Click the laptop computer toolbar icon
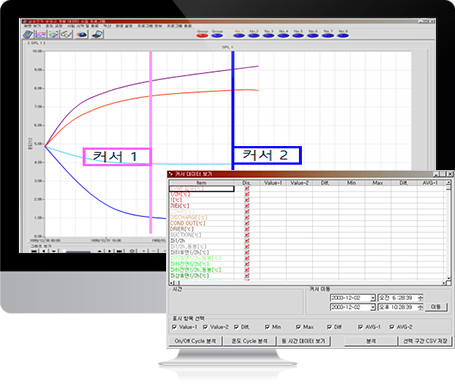The height and width of the screenshot is (385, 455). tap(97, 34)
